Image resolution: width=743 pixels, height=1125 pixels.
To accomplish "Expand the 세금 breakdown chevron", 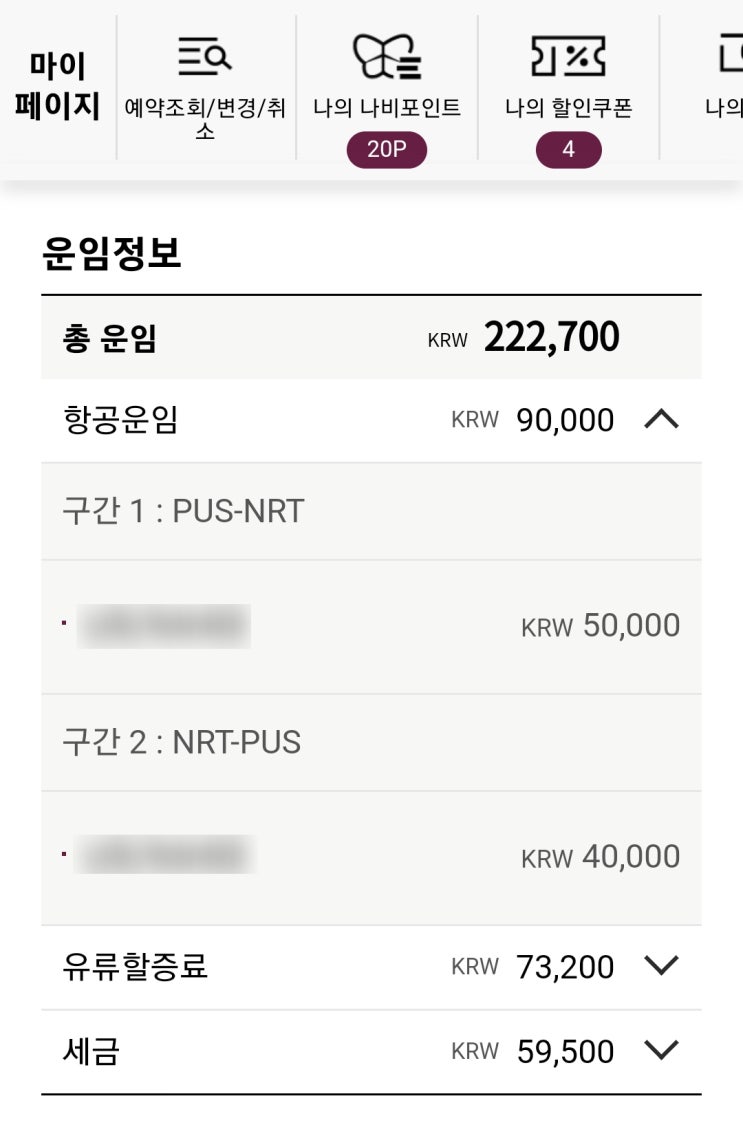I will (661, 1050).
